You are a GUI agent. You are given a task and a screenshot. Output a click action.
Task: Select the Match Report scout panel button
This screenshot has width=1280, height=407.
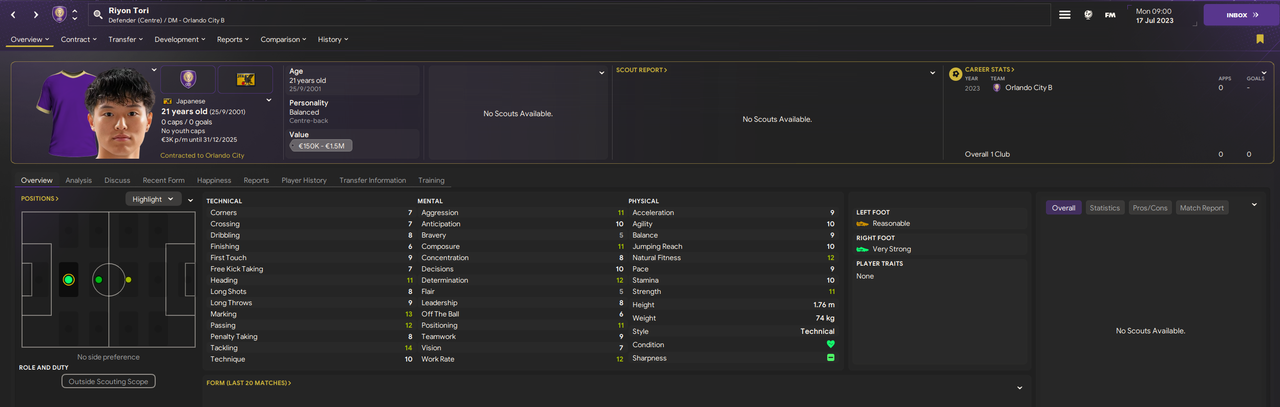point(1202,208)
